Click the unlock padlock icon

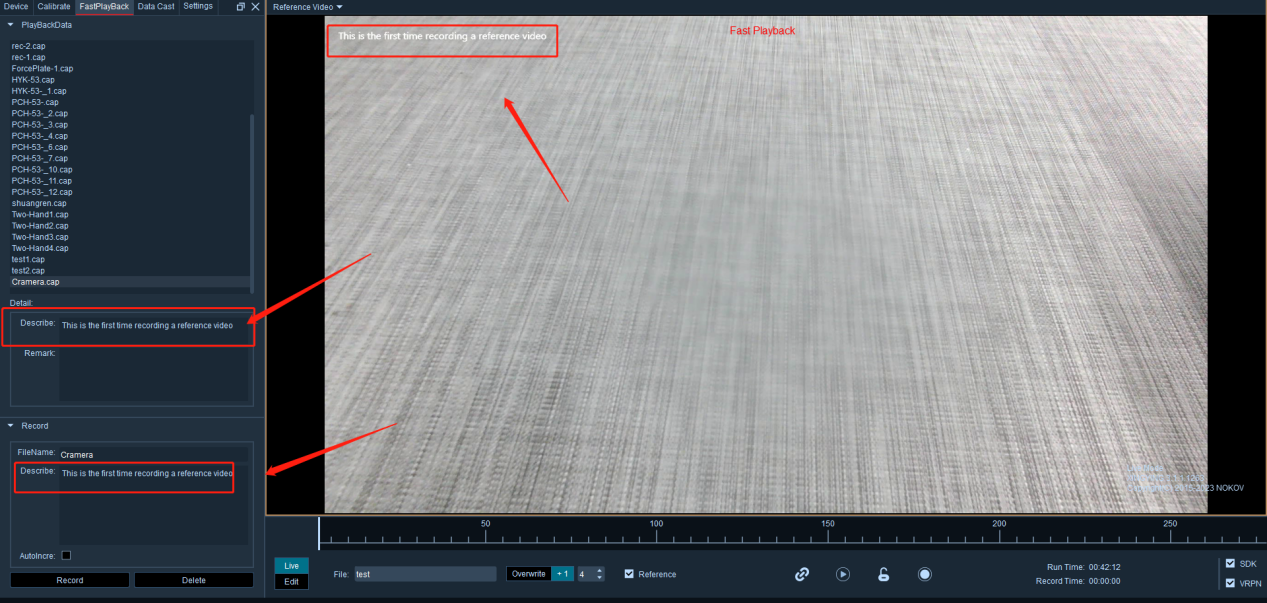click(883, 574)
